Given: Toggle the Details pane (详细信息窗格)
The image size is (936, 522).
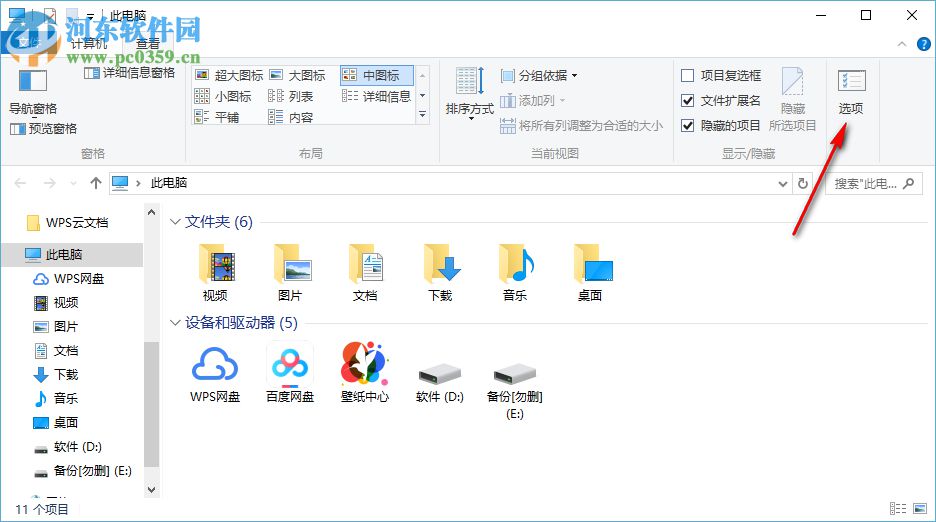Looking at the screenshot, I should click(130, 73).
